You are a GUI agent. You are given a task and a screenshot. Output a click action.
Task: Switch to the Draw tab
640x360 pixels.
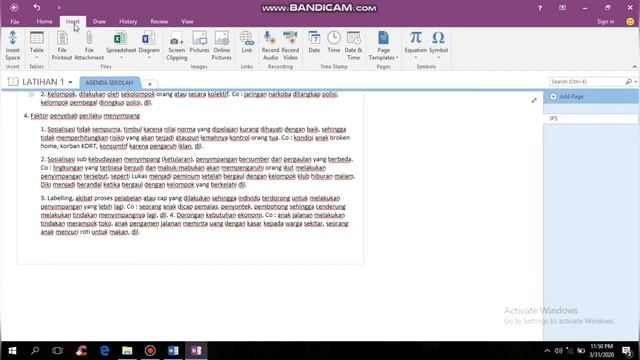pyautogui.click(x=99, y=22)
